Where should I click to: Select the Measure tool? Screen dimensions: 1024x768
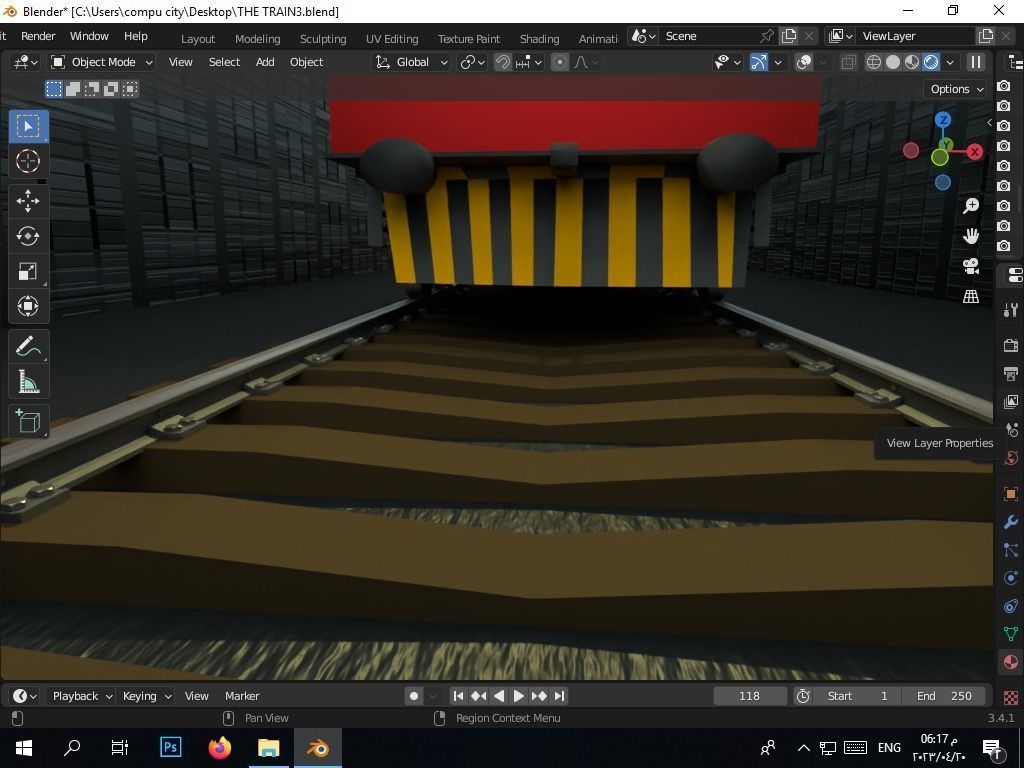tap(27, 382)
